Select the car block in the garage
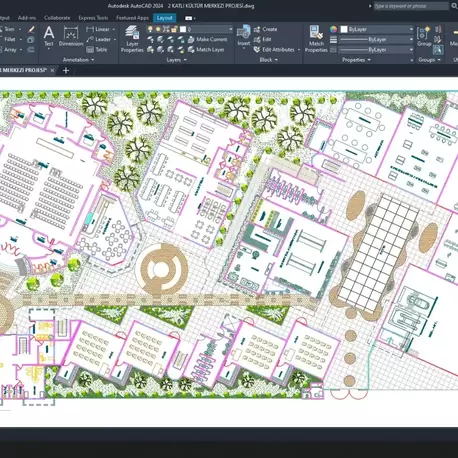458x458 pixels. [x=420, y=303]
